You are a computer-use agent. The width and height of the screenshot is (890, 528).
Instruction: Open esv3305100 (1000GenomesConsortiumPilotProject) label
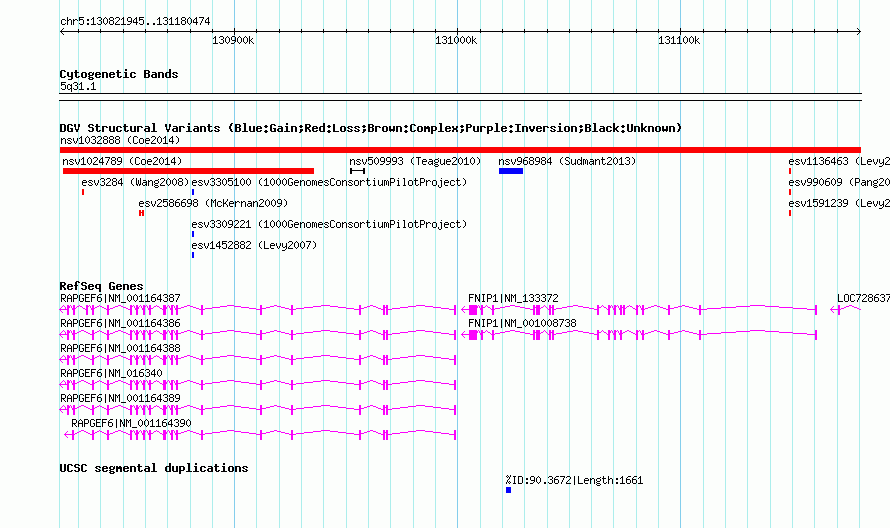click(x=329, y=182)
